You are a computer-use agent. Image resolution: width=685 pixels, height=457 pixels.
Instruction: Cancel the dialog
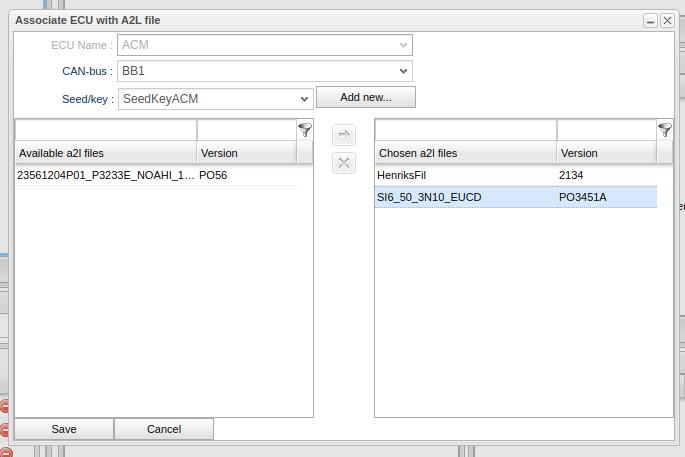pos(164,429)
